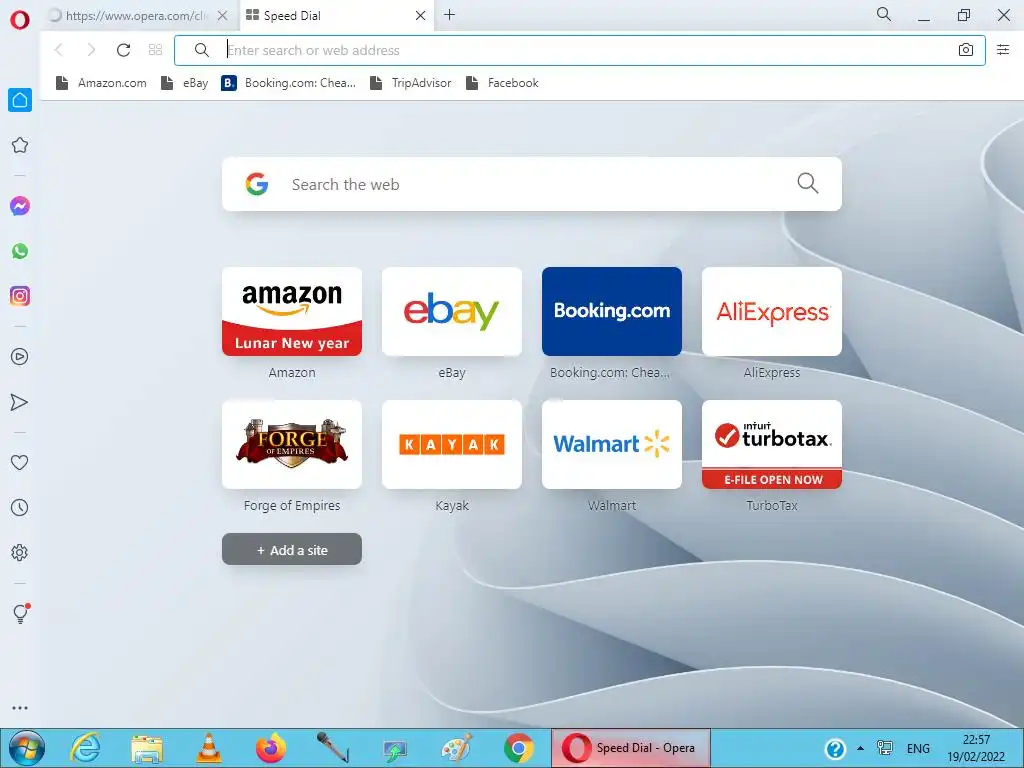Close the Speed Dial tab
The image size is (1024, 768).
point(421,16)
